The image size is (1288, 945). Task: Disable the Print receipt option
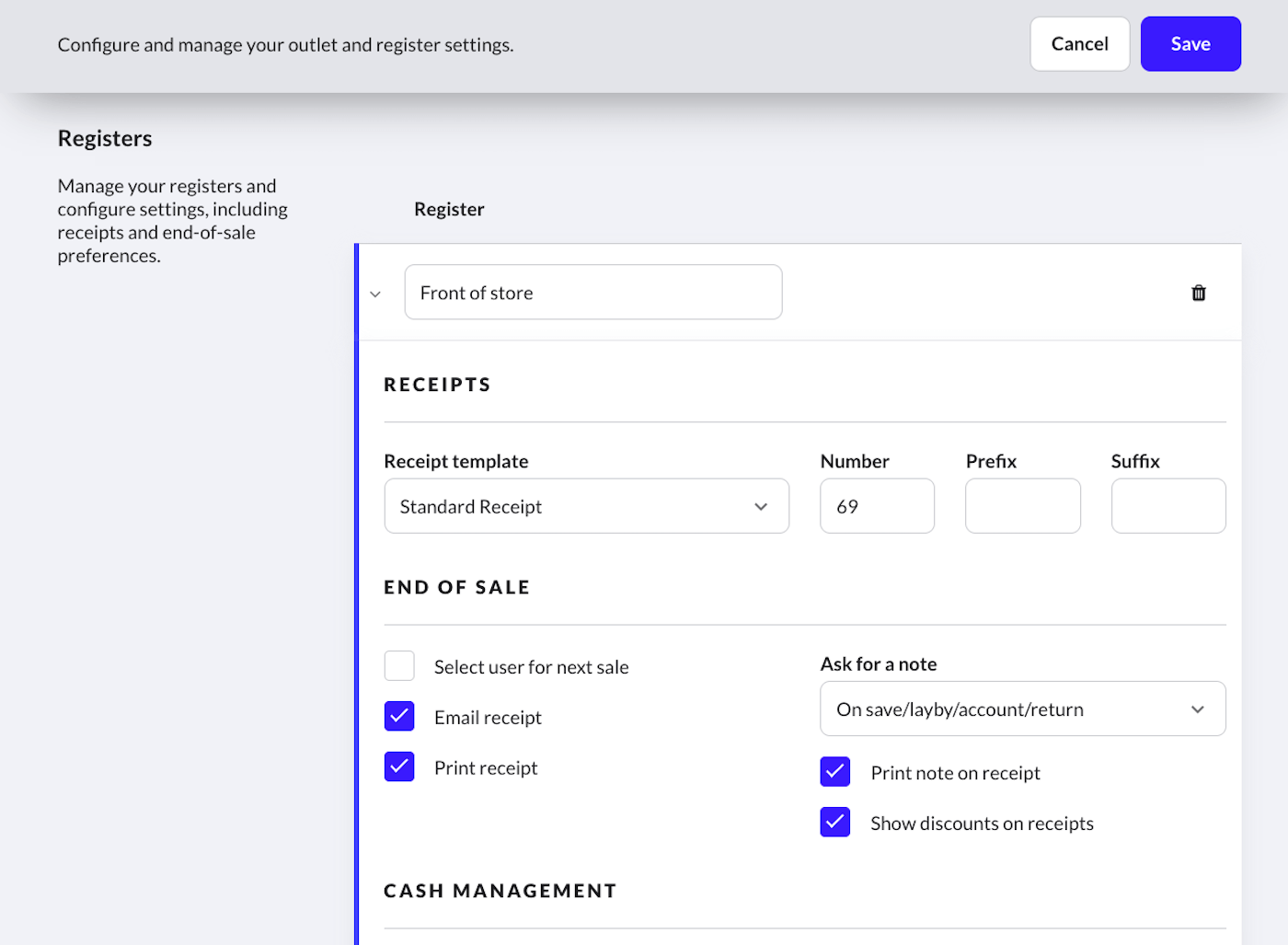399,766
